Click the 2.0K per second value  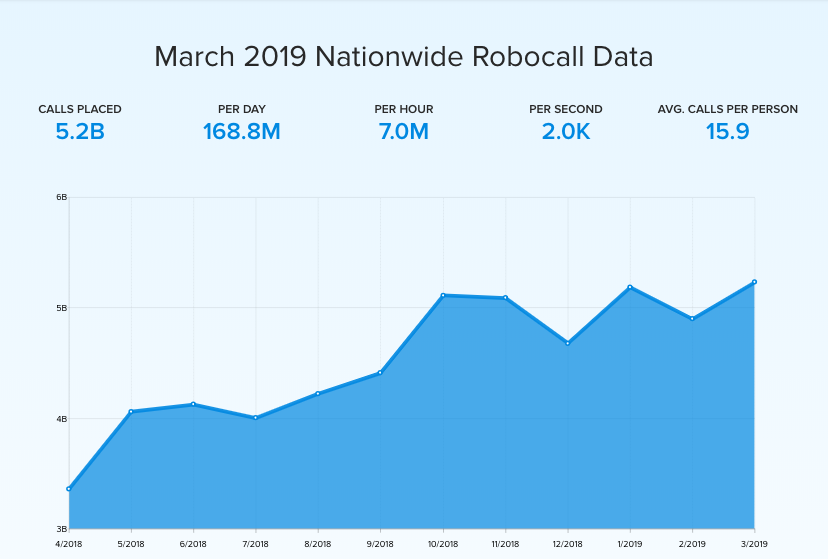(x=566, y=131)
